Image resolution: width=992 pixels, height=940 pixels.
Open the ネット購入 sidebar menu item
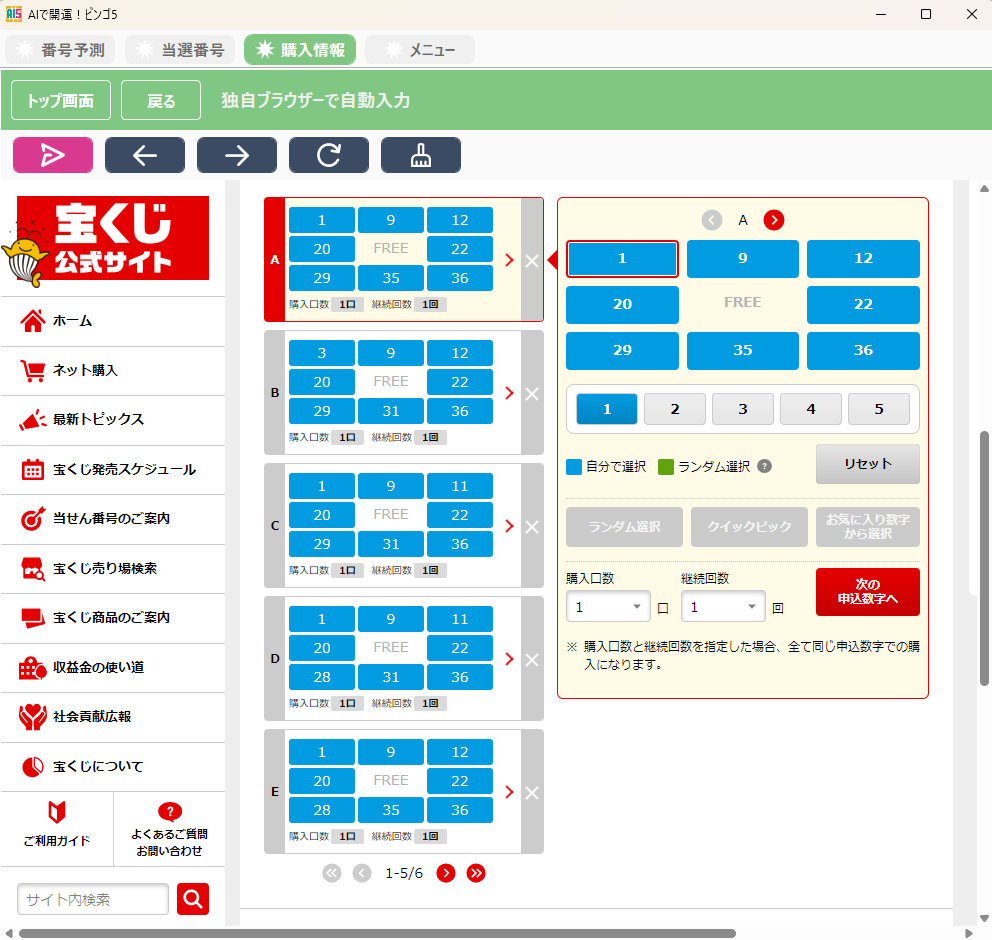click(x=113, y=371)
